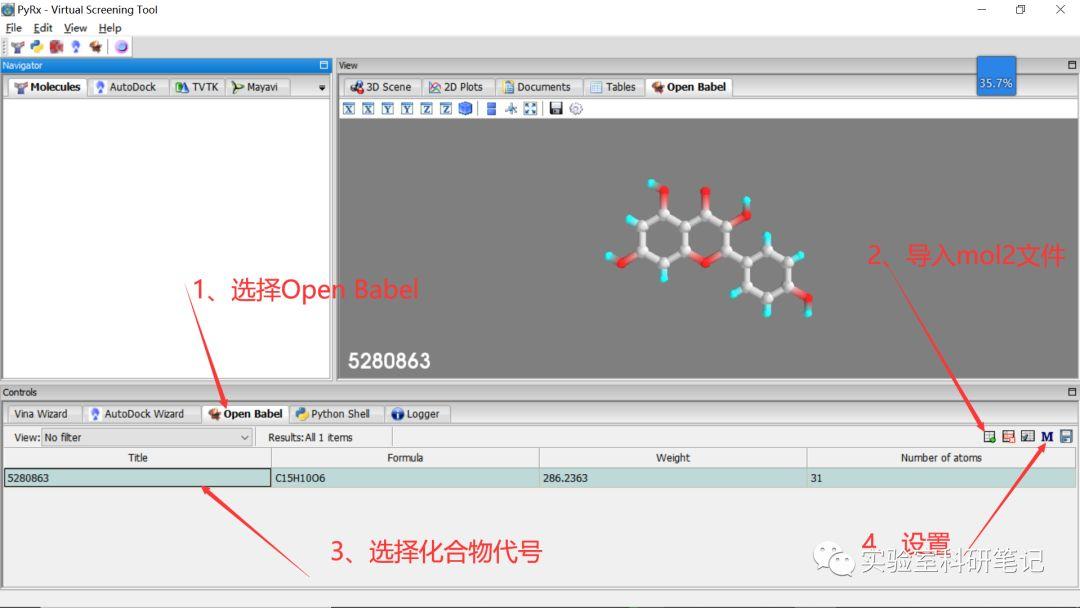Minimize molecule energy using the M icon
This screenshot has width=1080, height=608.
[1046, 436]
